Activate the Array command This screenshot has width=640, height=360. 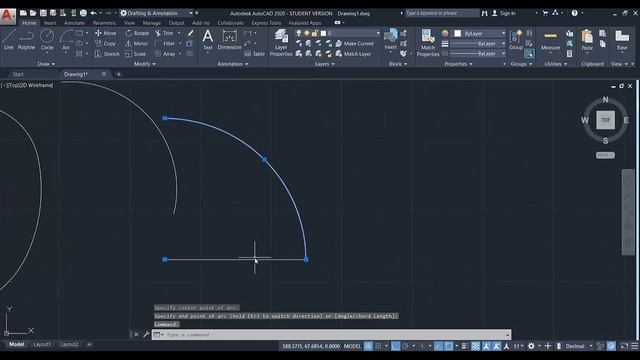tap(165, 54)
